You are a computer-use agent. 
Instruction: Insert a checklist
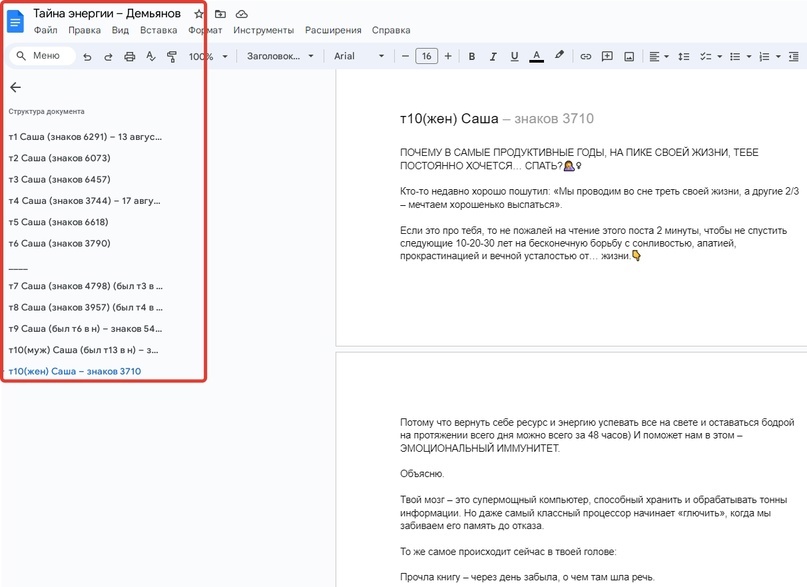coord(705,57)
